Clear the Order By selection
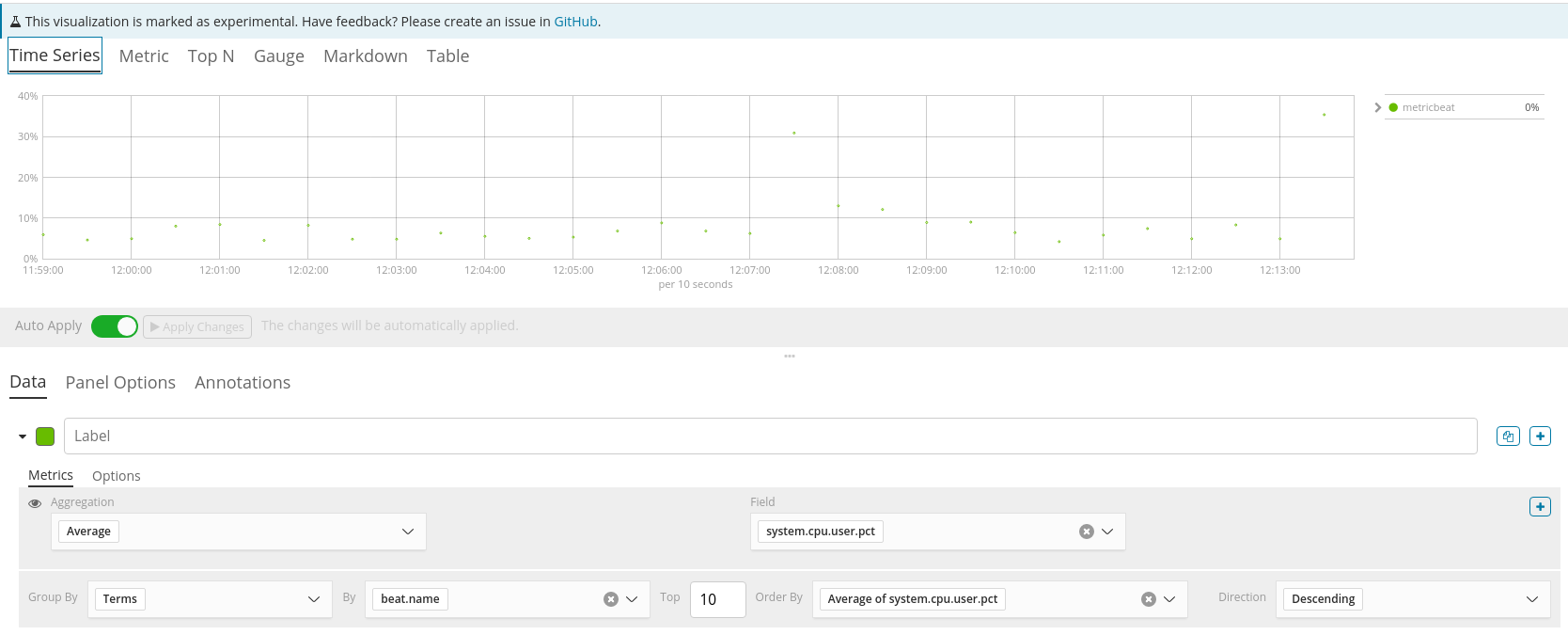The image size is (1568, 635). [1148, 599]
